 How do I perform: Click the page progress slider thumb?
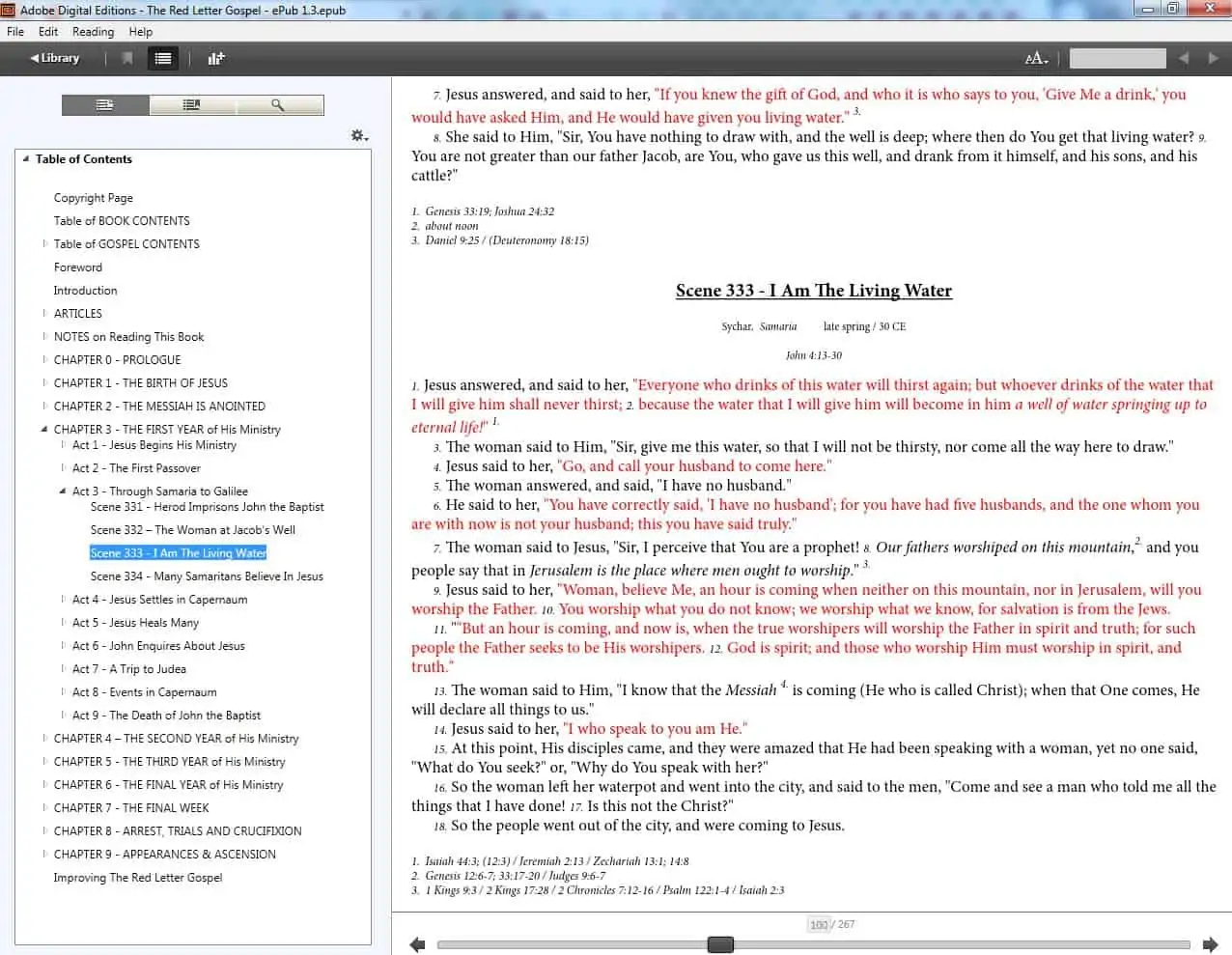[720, 944]
